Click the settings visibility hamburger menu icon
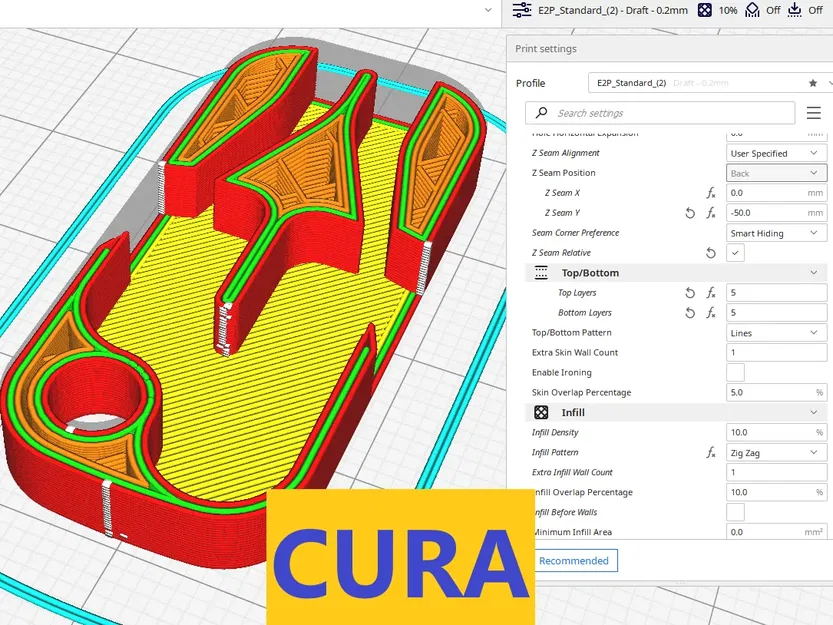This screenshot has height=625, width=833. tap(813, 113)
